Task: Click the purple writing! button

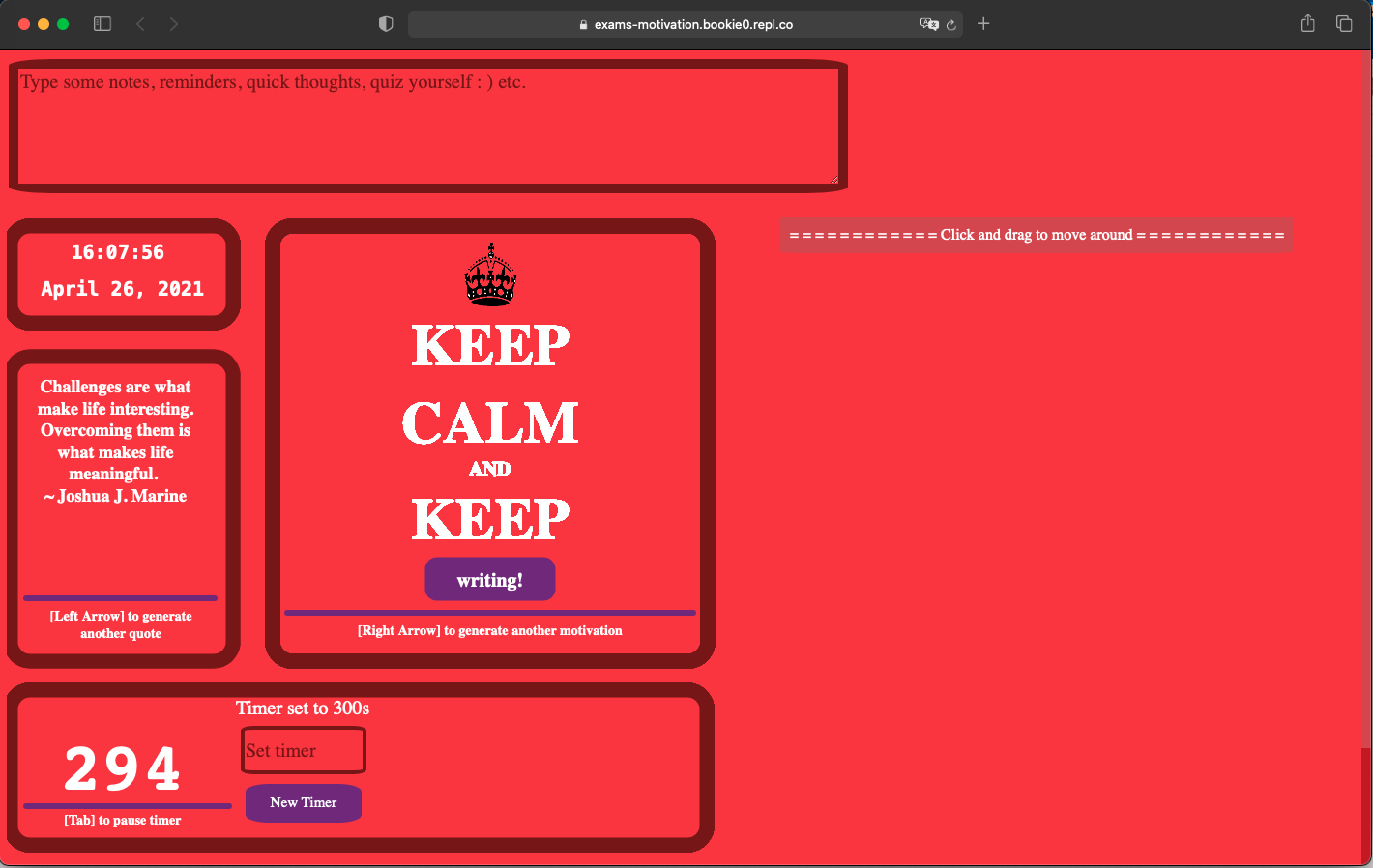Action: (x=490, y=580)
